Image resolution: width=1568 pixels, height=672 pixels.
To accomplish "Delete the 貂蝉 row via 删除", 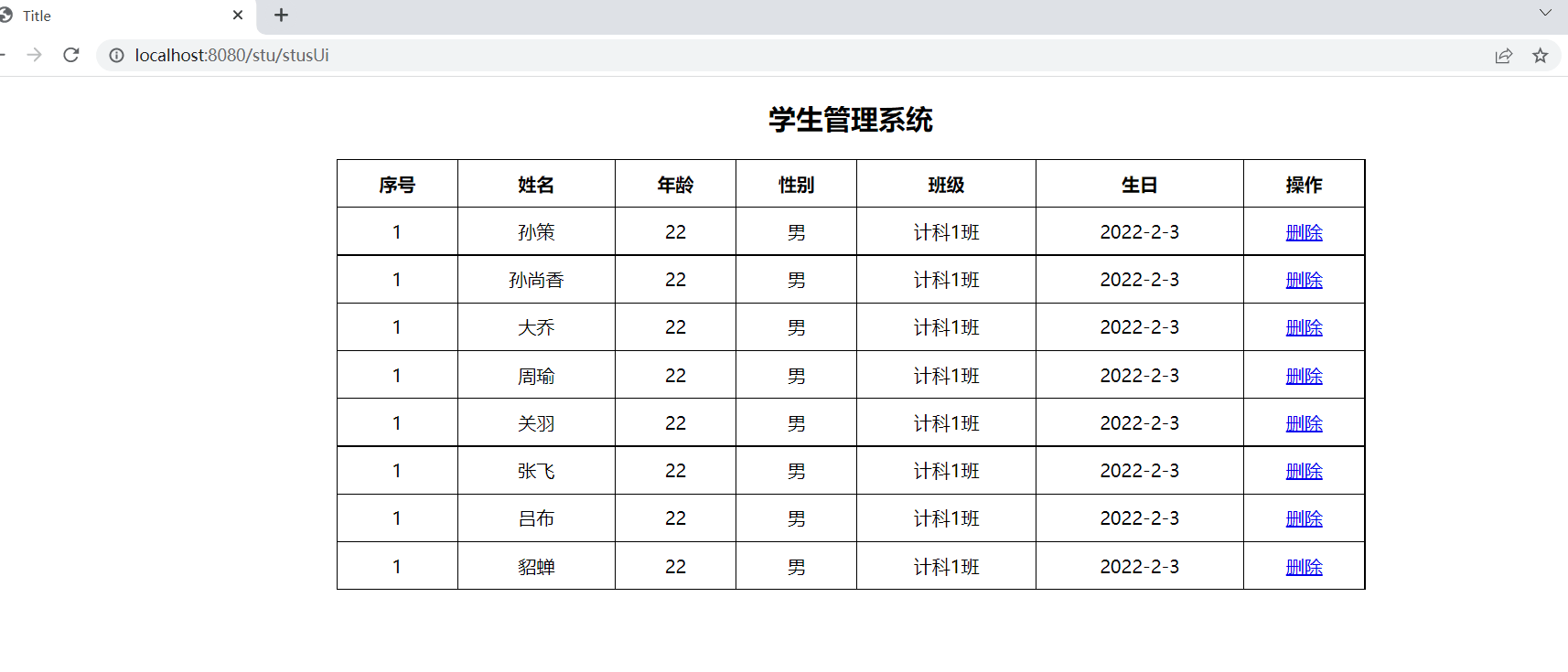I will click(1304, 567).
